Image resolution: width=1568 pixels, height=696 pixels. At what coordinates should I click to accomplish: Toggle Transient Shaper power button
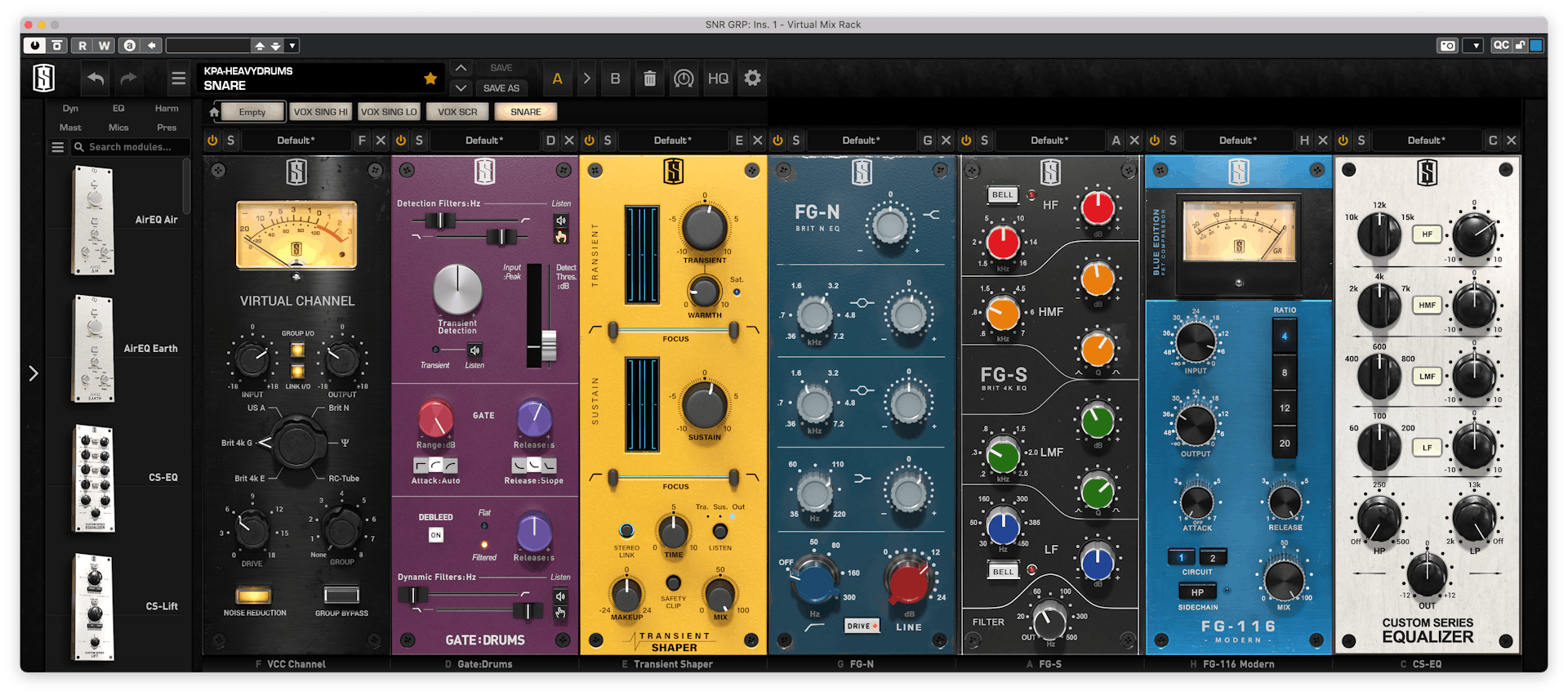[x=589, y=141]
